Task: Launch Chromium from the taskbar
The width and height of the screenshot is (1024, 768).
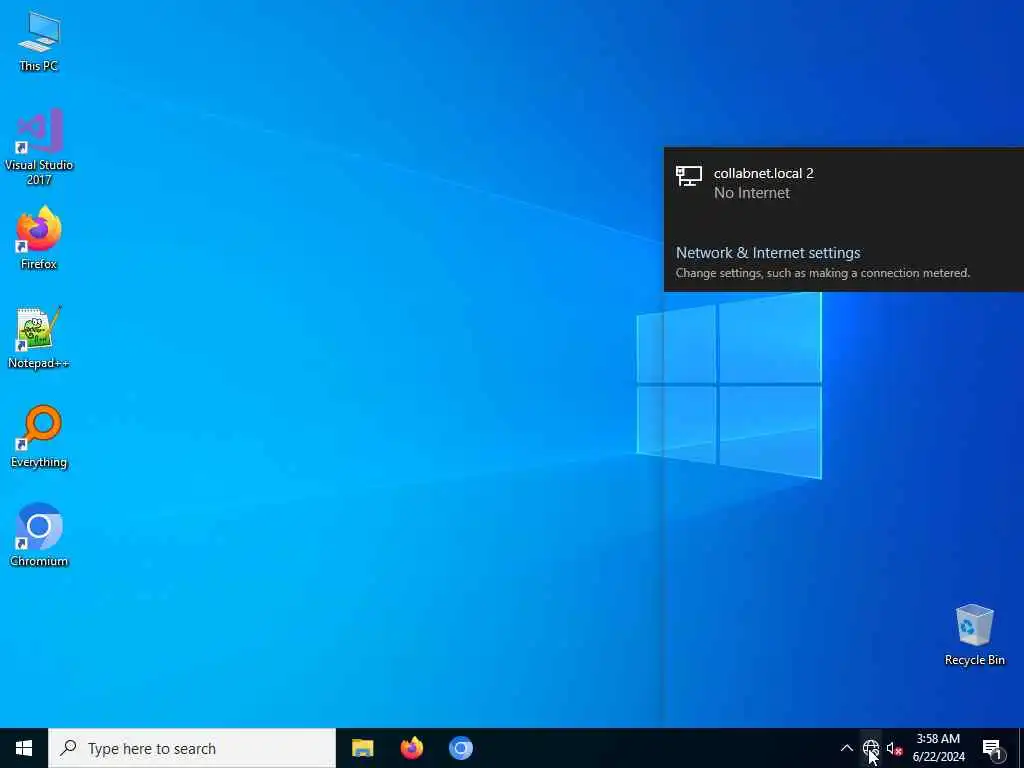Action: click(460, 748)
